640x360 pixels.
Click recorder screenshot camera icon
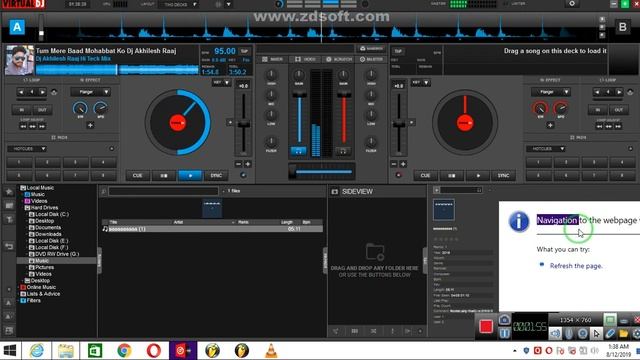tap(504, 320)
